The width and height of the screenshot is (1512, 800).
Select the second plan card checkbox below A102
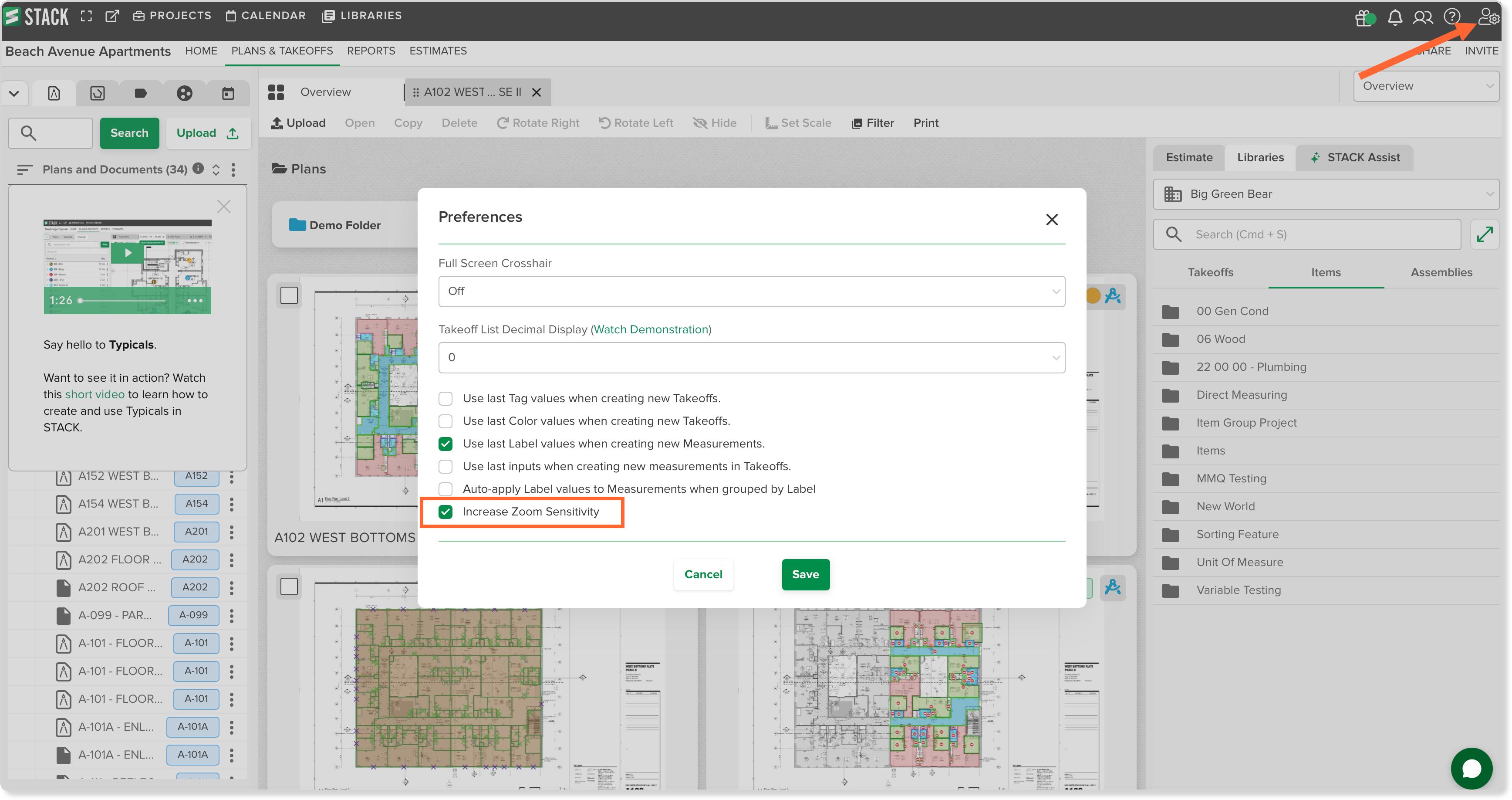(x=289, y=586)
